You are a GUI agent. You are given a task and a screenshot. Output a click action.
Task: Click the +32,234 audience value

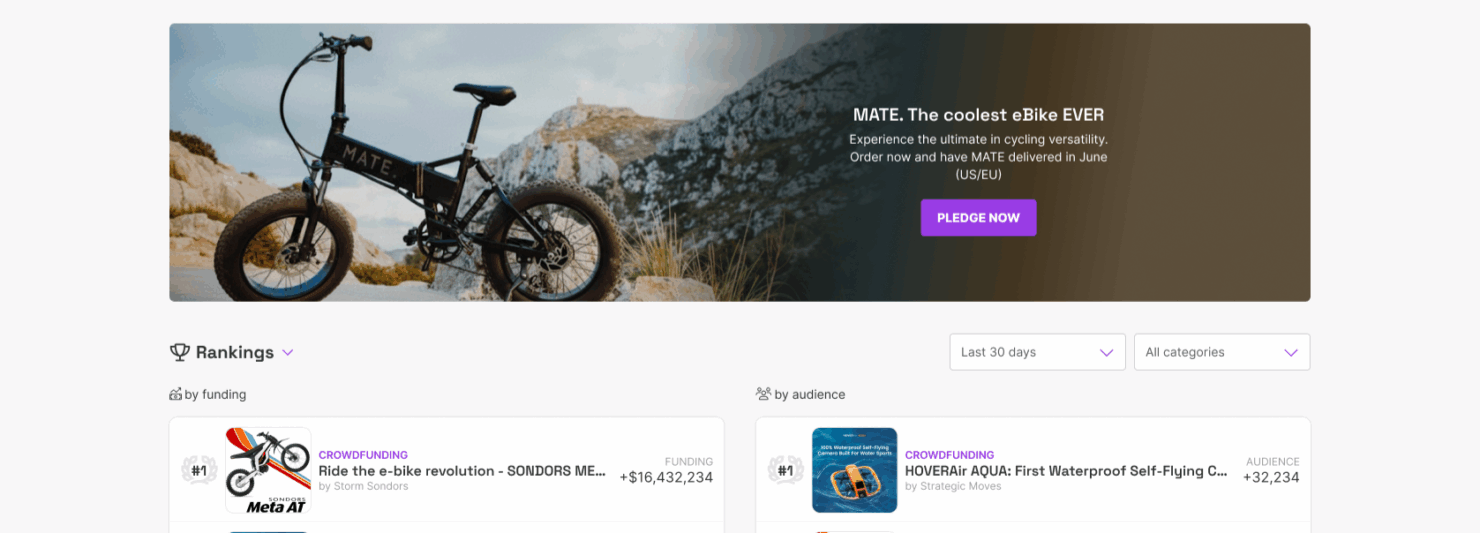pyautogui.click(x=1271, y=477)
